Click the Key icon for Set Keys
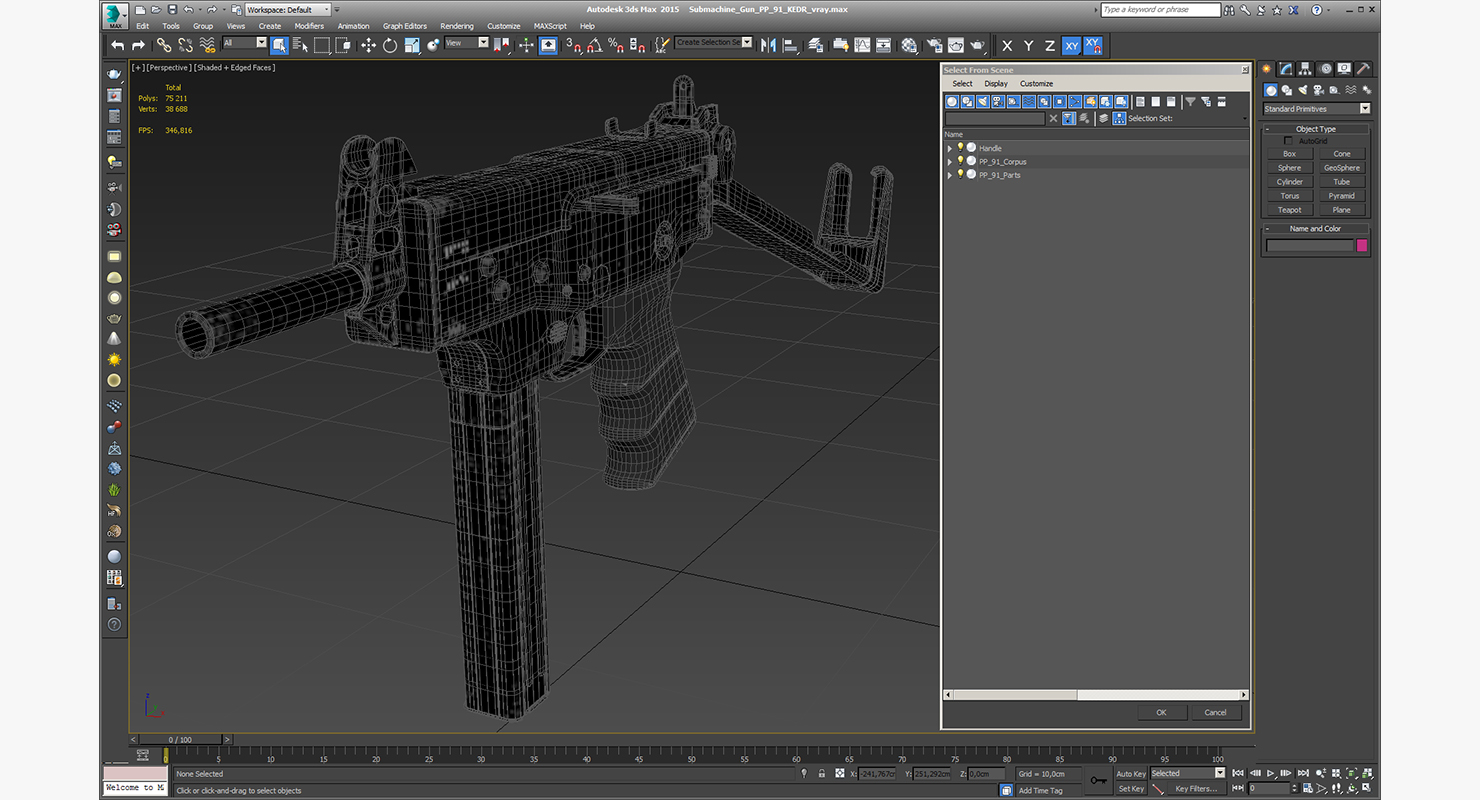This screenshot has height=800, width=1480. click(x=1099, y=781)
